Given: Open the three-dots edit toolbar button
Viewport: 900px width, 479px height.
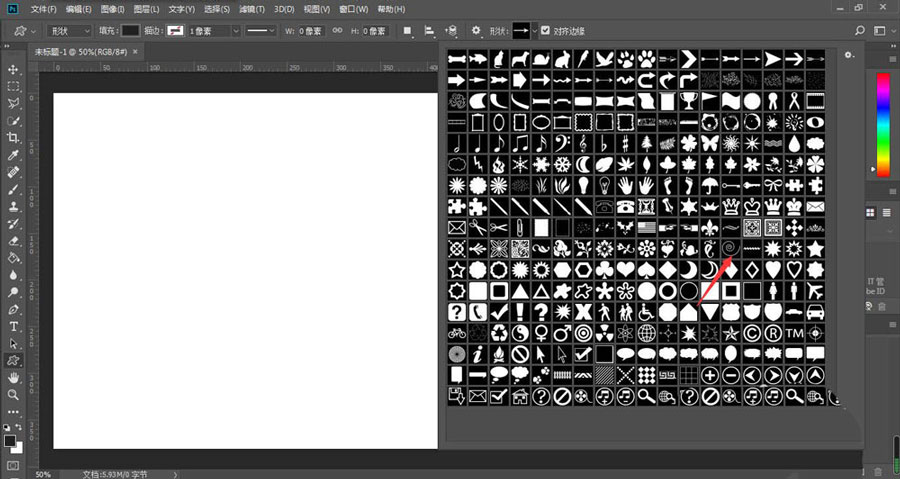Looking at the screenshot, I should point(13,412).
